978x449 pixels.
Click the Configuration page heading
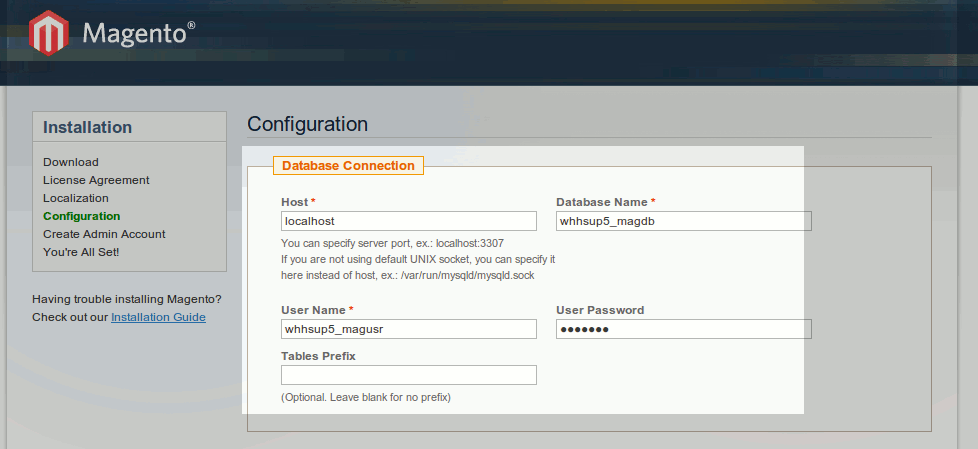pos(307,124)
